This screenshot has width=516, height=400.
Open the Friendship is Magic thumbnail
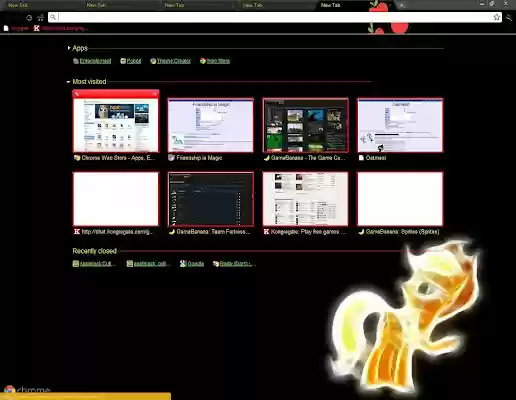[211, 125]
